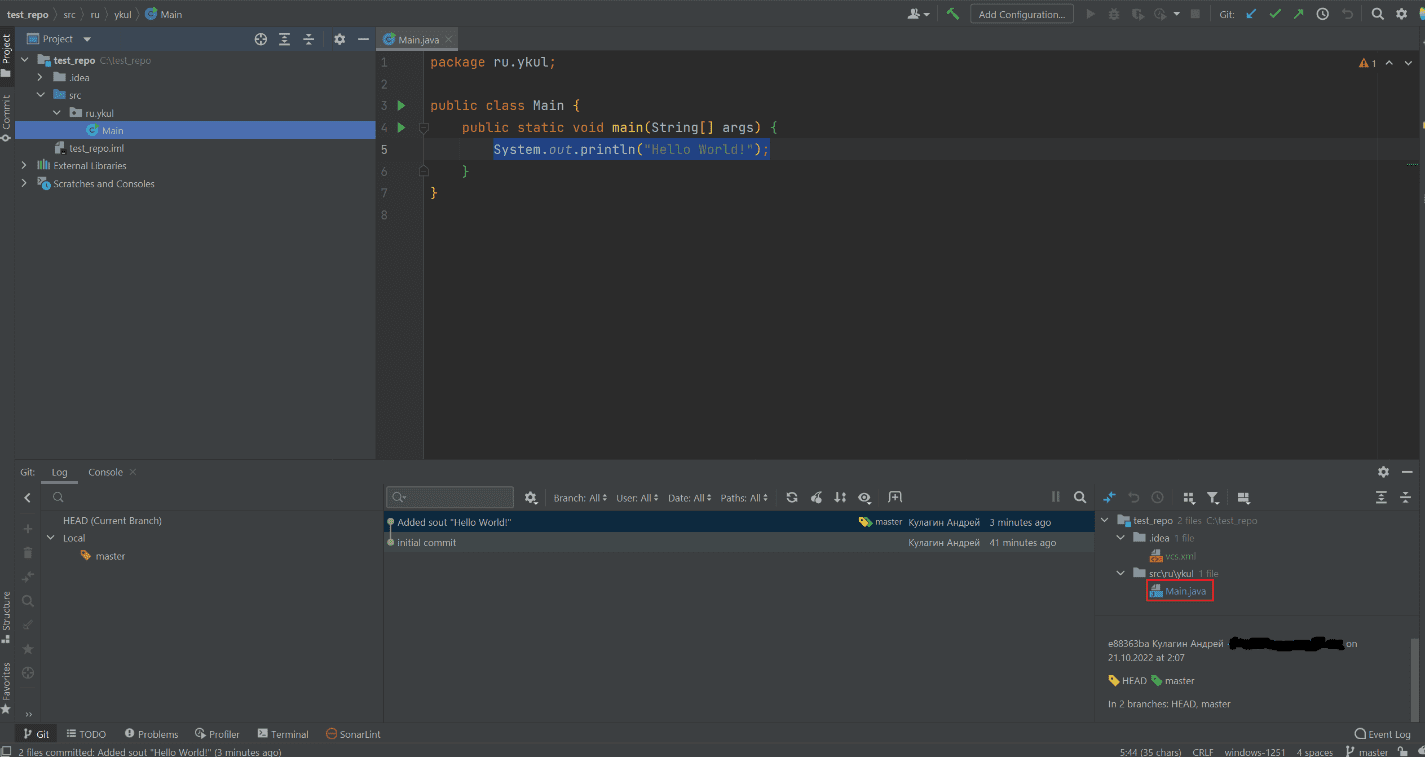This screenshot has height=757, width=1425.
Task: Open the changes filter funnel icon
Action: [1212, 497]
